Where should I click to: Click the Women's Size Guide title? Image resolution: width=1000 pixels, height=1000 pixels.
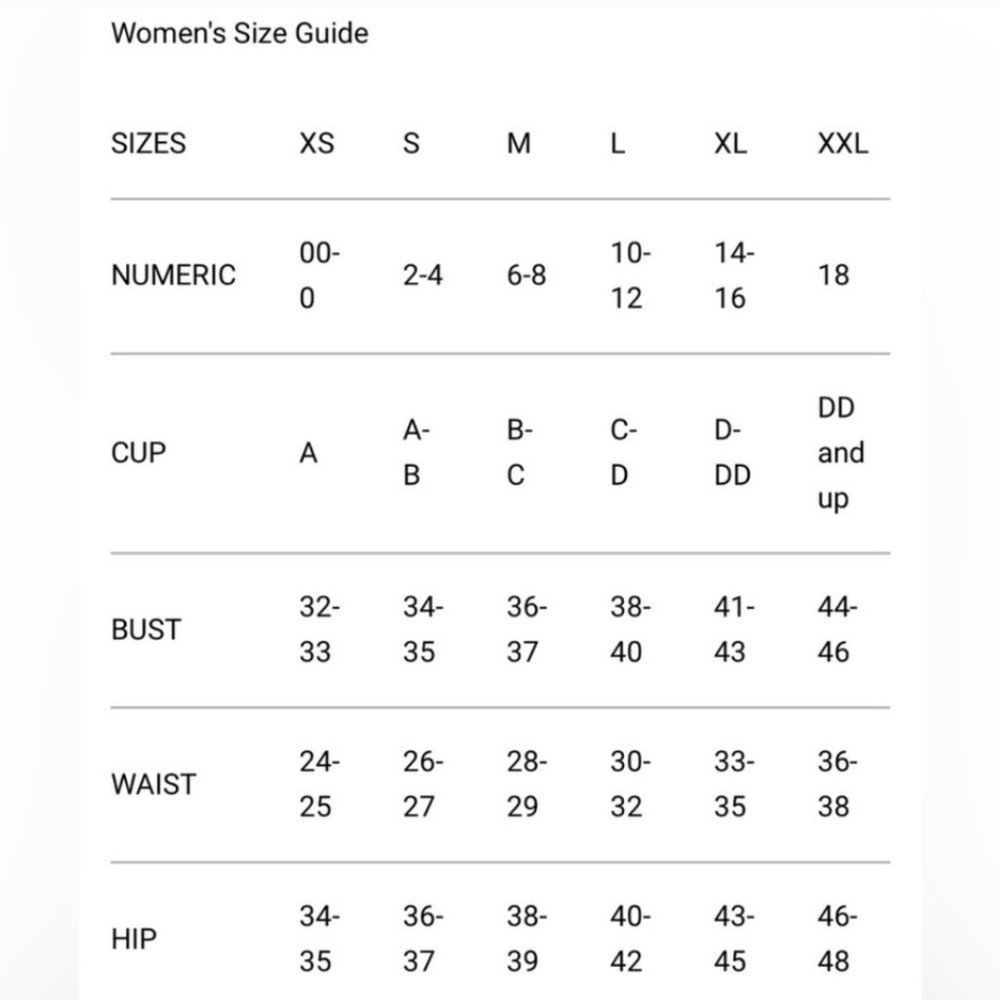tap(240, 34)
